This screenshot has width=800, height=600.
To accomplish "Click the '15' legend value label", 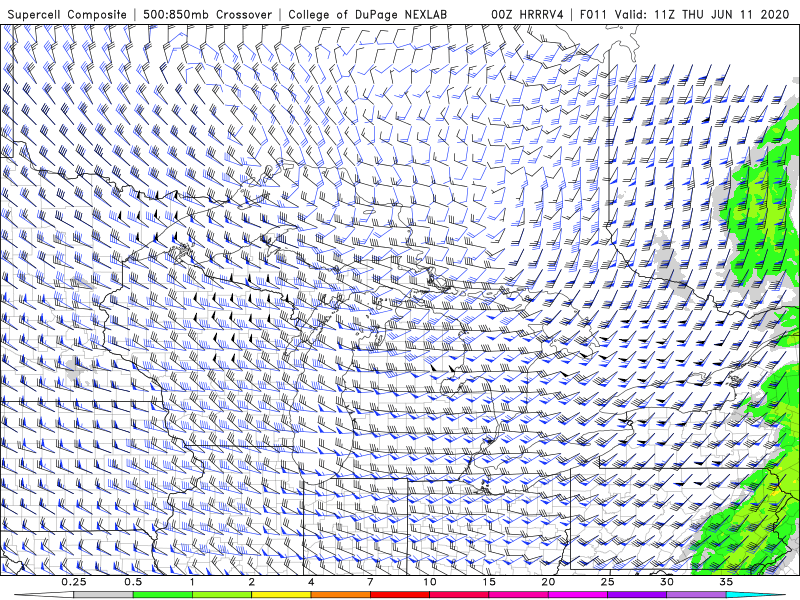I will [x=489, y=582].
